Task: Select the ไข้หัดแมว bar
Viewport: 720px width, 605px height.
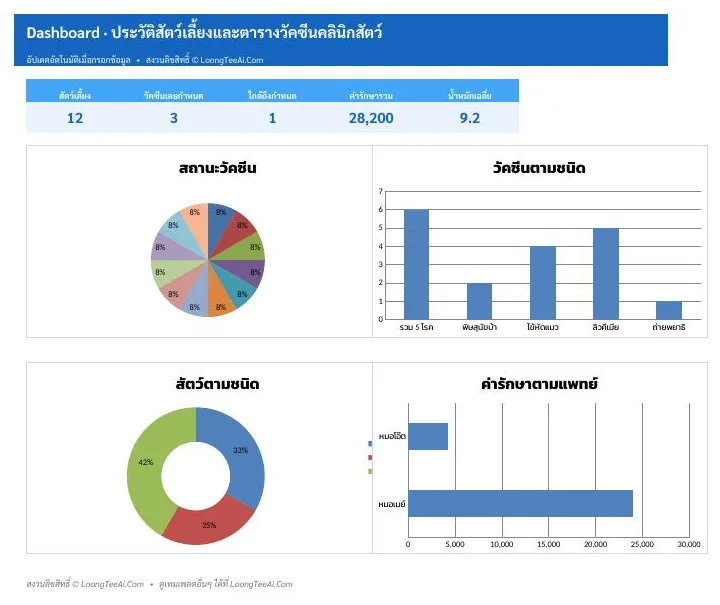Action: [x=543, y=283]
